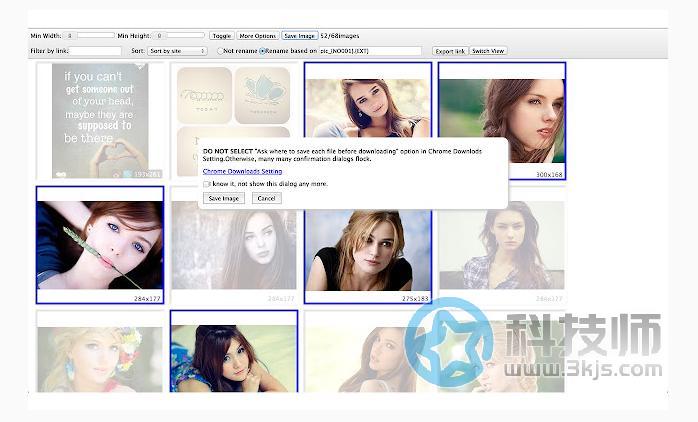Select the flower crown girl thumbnail
The image size is (698, 422).
(100, 352)
